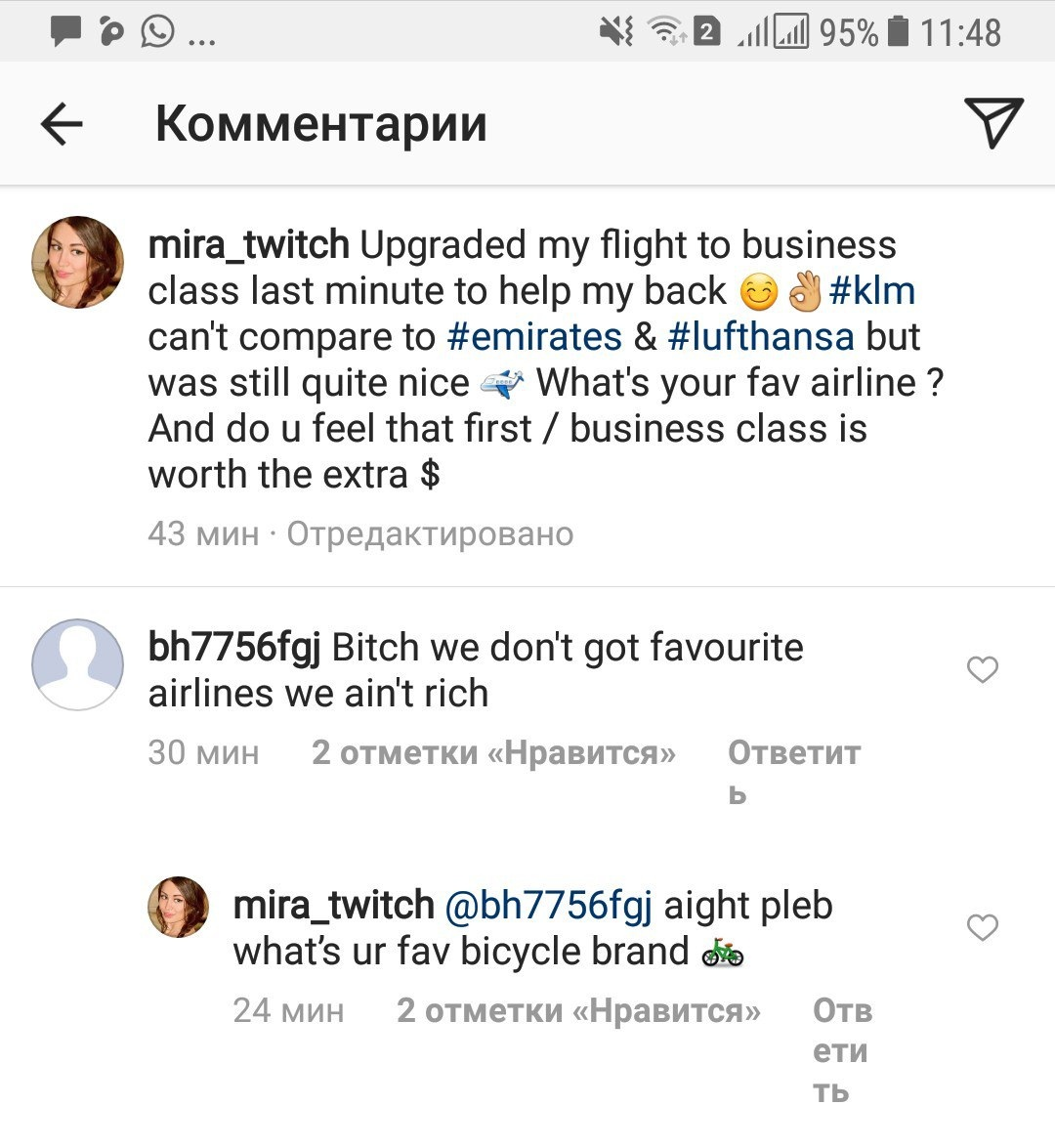Like the bh7756fgj comment heart
The width and height of the screenshot is (1055, 1148).
(982, 669)
